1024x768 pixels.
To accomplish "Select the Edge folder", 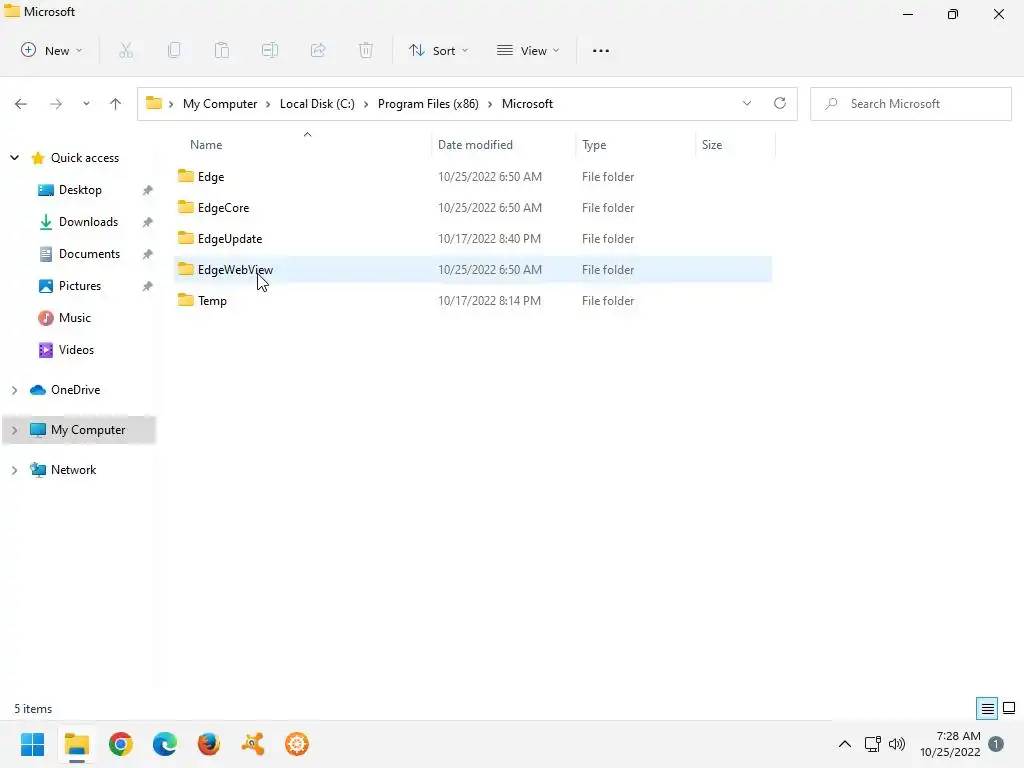I will pyautogui.click(x=211, y=177).
